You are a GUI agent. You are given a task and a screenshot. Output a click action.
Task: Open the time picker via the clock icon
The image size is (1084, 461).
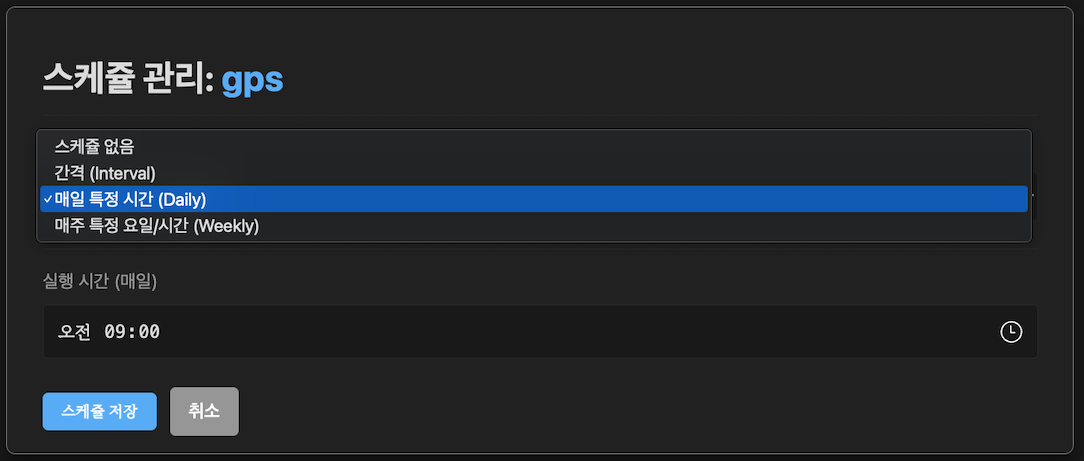1011,332
